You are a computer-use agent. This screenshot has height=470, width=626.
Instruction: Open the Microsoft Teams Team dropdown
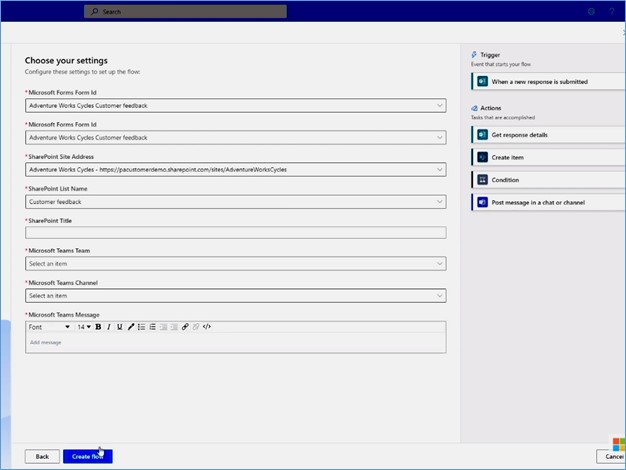(236, 264)
